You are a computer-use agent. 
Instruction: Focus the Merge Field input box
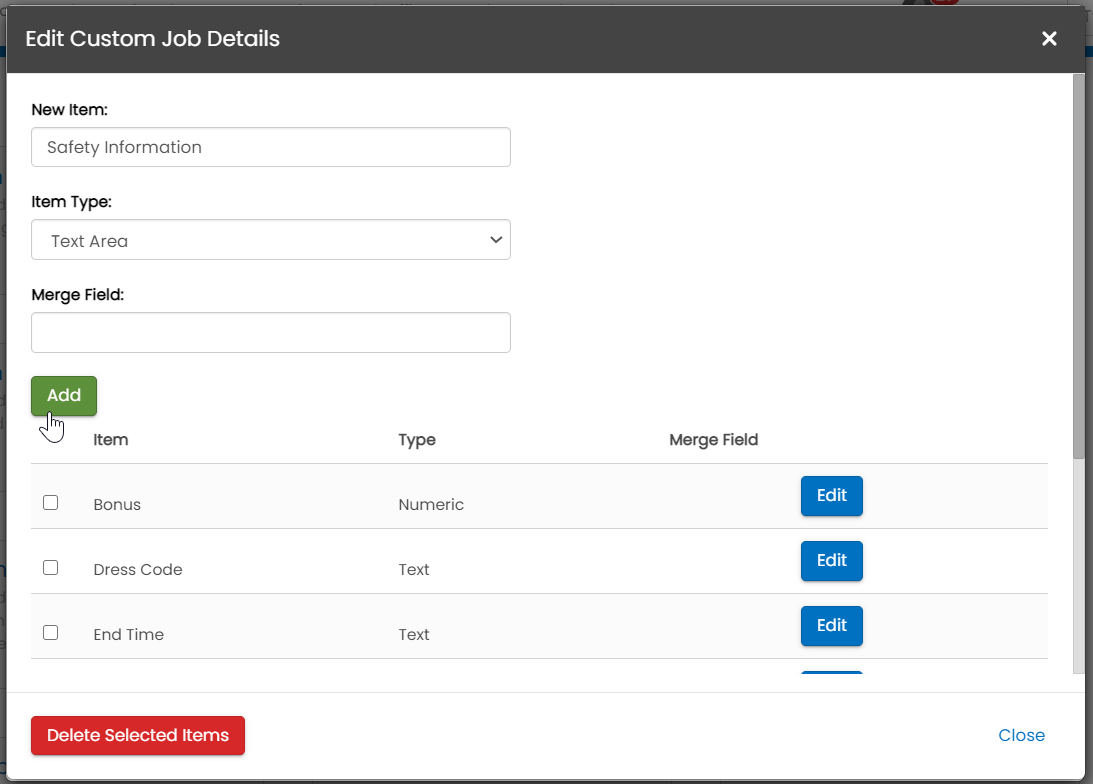point(270,333)
